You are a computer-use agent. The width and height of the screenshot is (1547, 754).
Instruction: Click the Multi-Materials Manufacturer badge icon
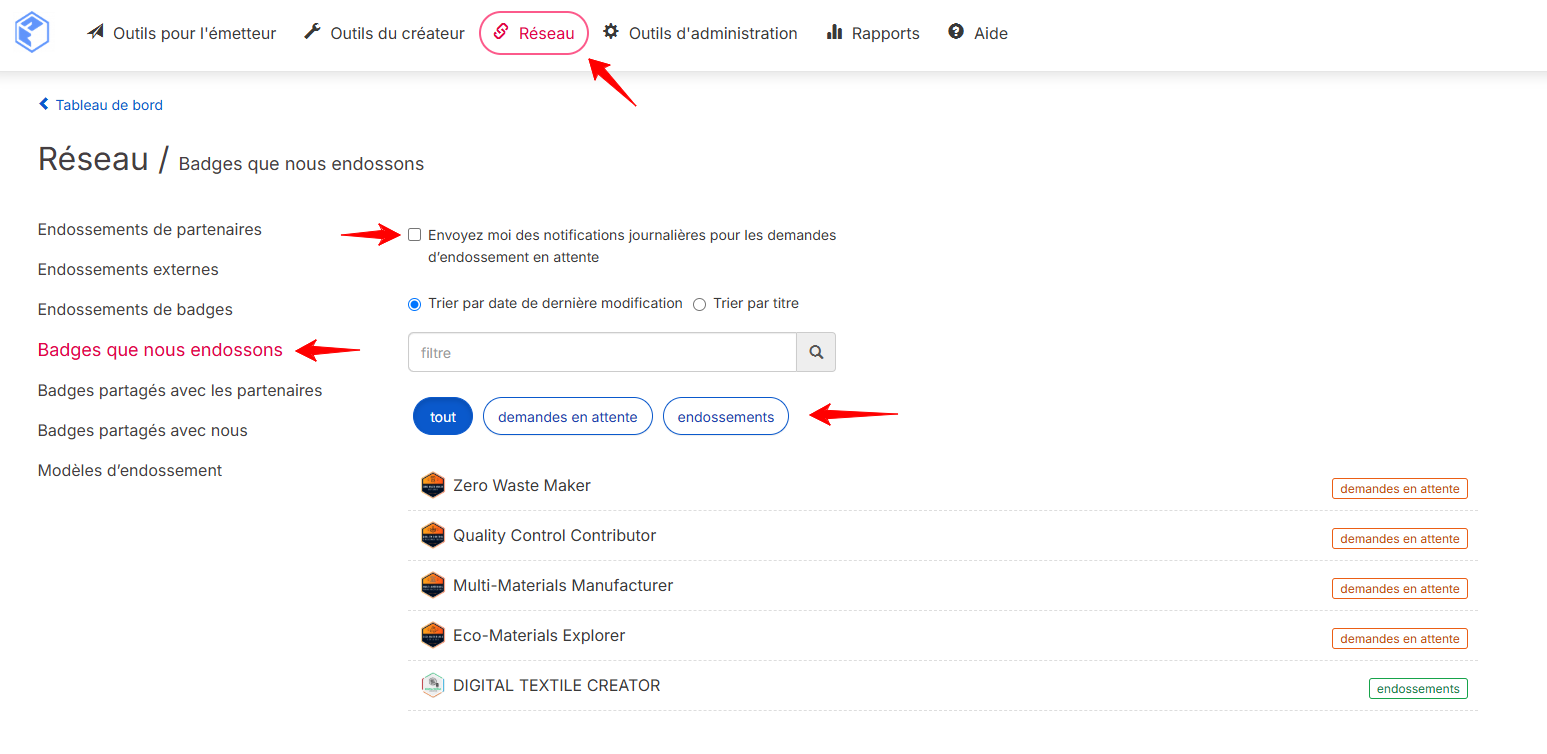[432, 585]
